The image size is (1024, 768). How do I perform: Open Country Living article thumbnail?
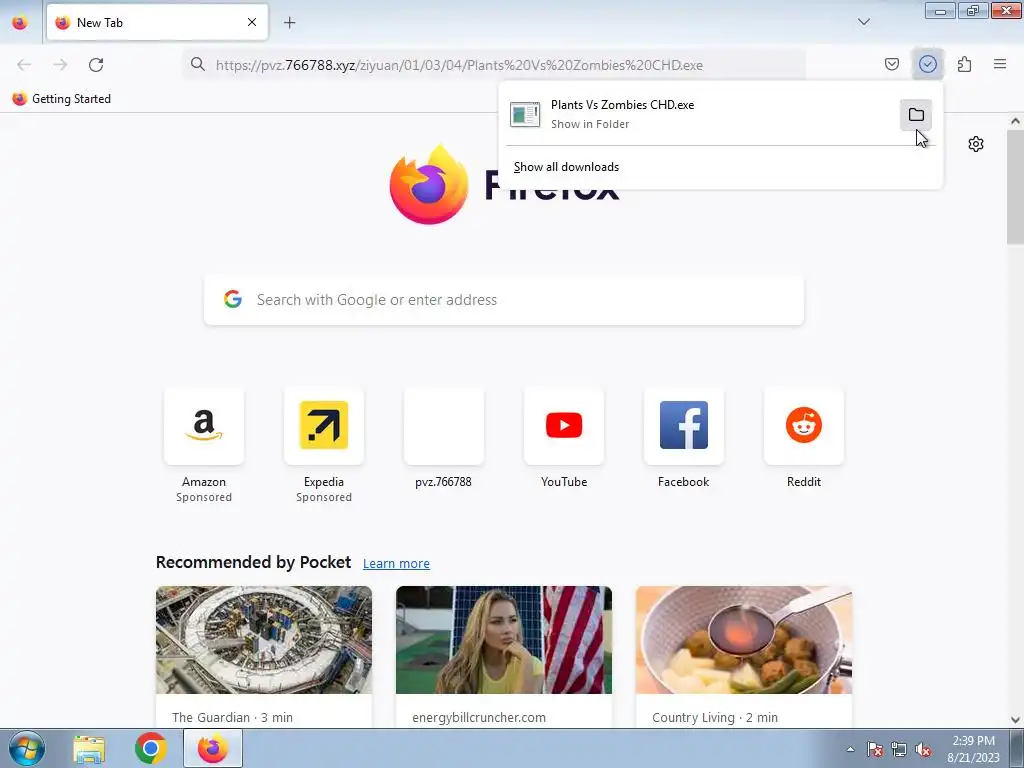click(744, 640)
